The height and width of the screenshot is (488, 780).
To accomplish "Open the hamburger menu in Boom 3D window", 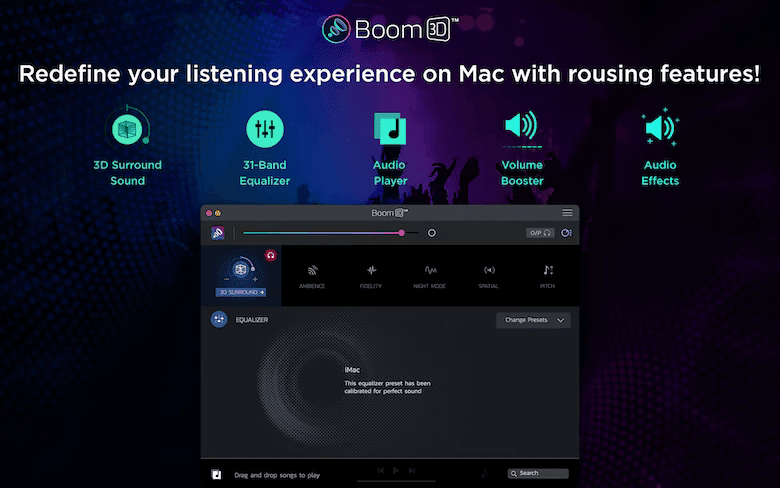I will coord(567,212).
